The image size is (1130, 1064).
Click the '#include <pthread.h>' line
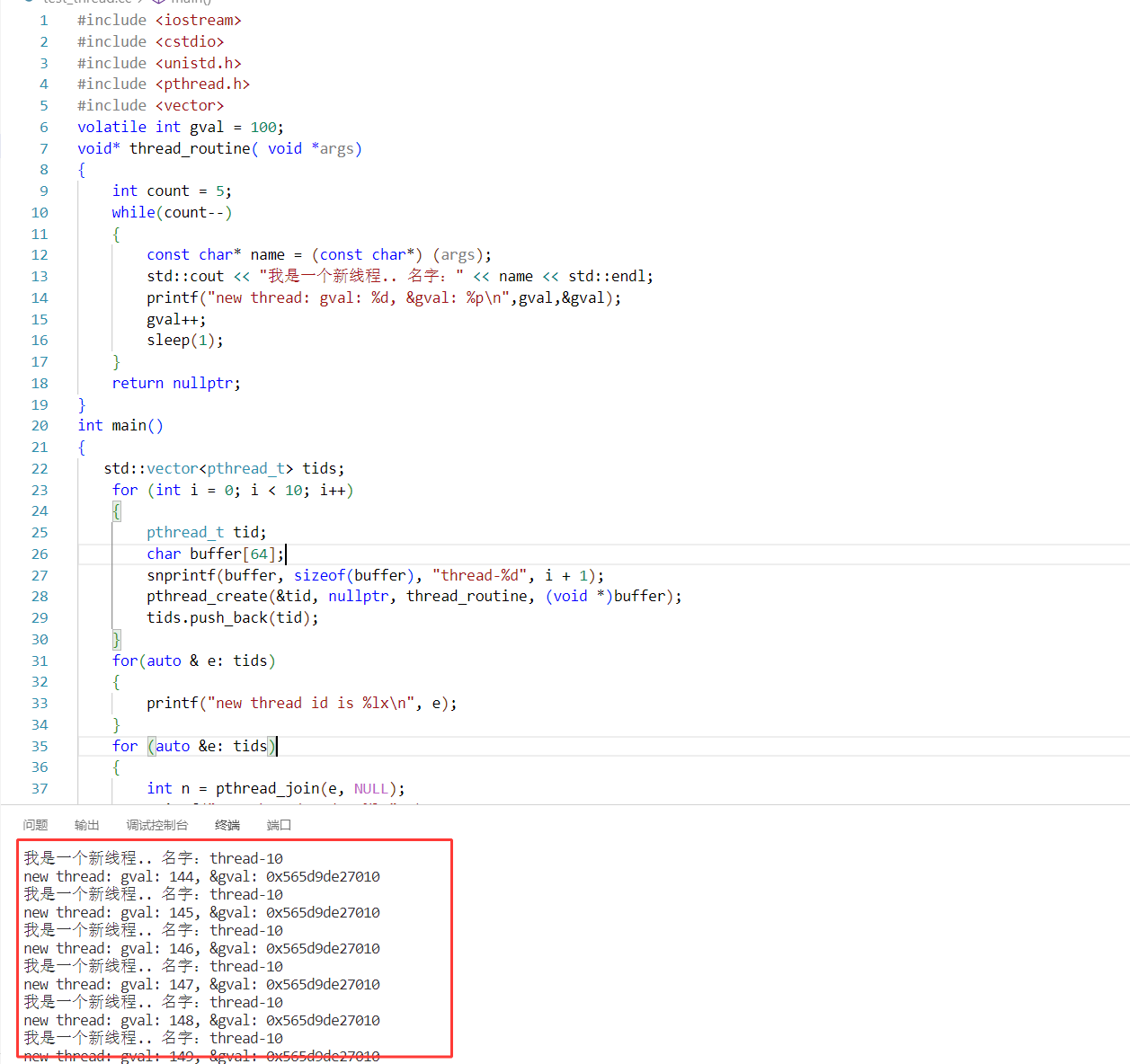(x=164, y=84)
